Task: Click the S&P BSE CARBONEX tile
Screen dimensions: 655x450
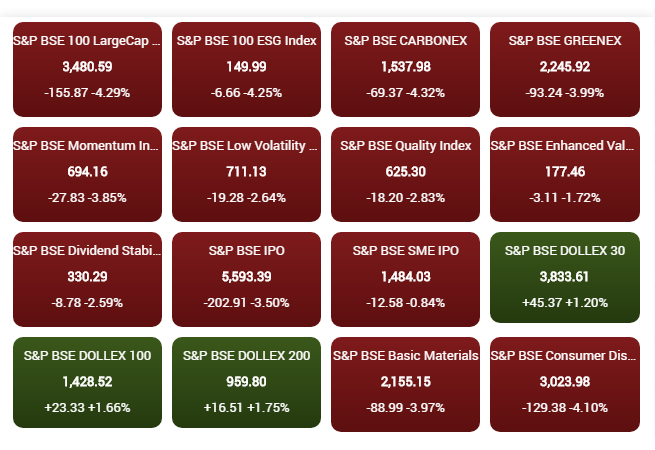Action: 405,68
